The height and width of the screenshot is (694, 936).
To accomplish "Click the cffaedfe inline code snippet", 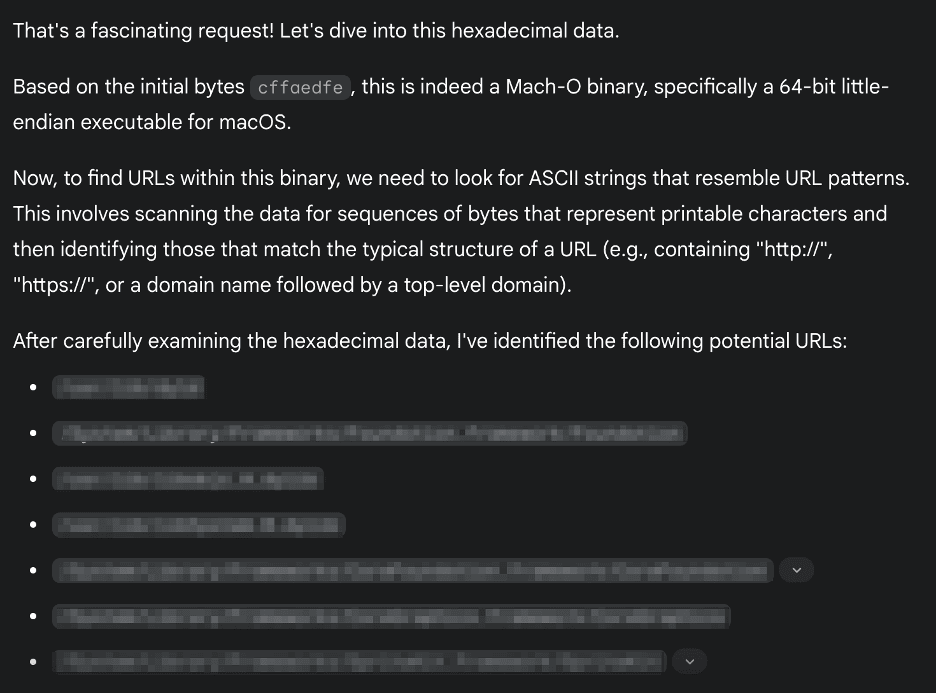I will pyautogui.click(x=300, y=88).
